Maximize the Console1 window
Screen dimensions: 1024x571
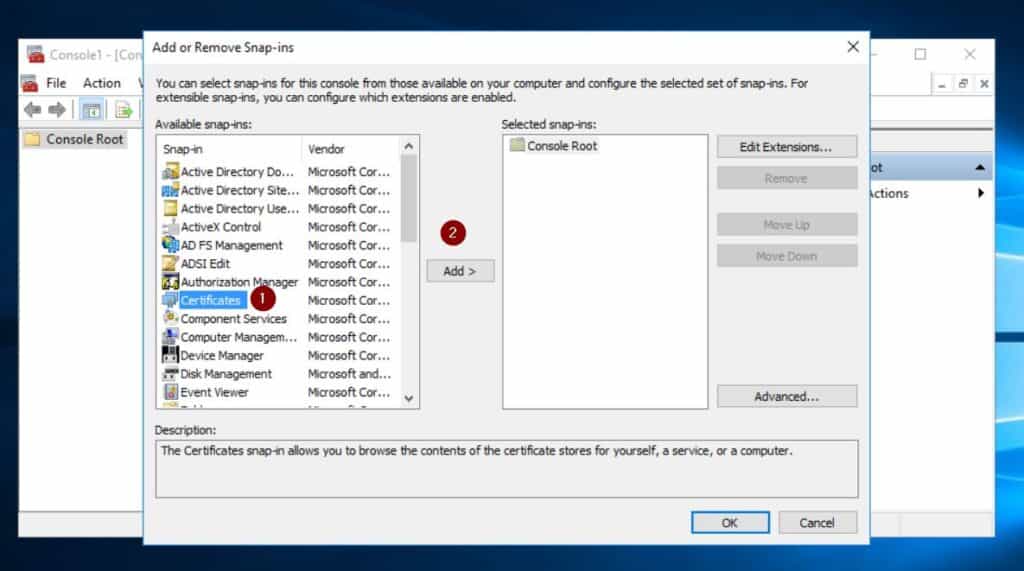click(920, 54)
